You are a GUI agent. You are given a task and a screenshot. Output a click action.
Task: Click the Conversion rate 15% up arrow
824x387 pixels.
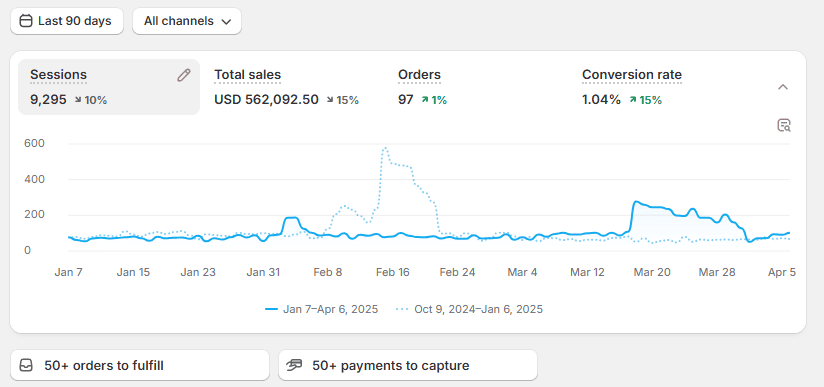coord(633,100)
